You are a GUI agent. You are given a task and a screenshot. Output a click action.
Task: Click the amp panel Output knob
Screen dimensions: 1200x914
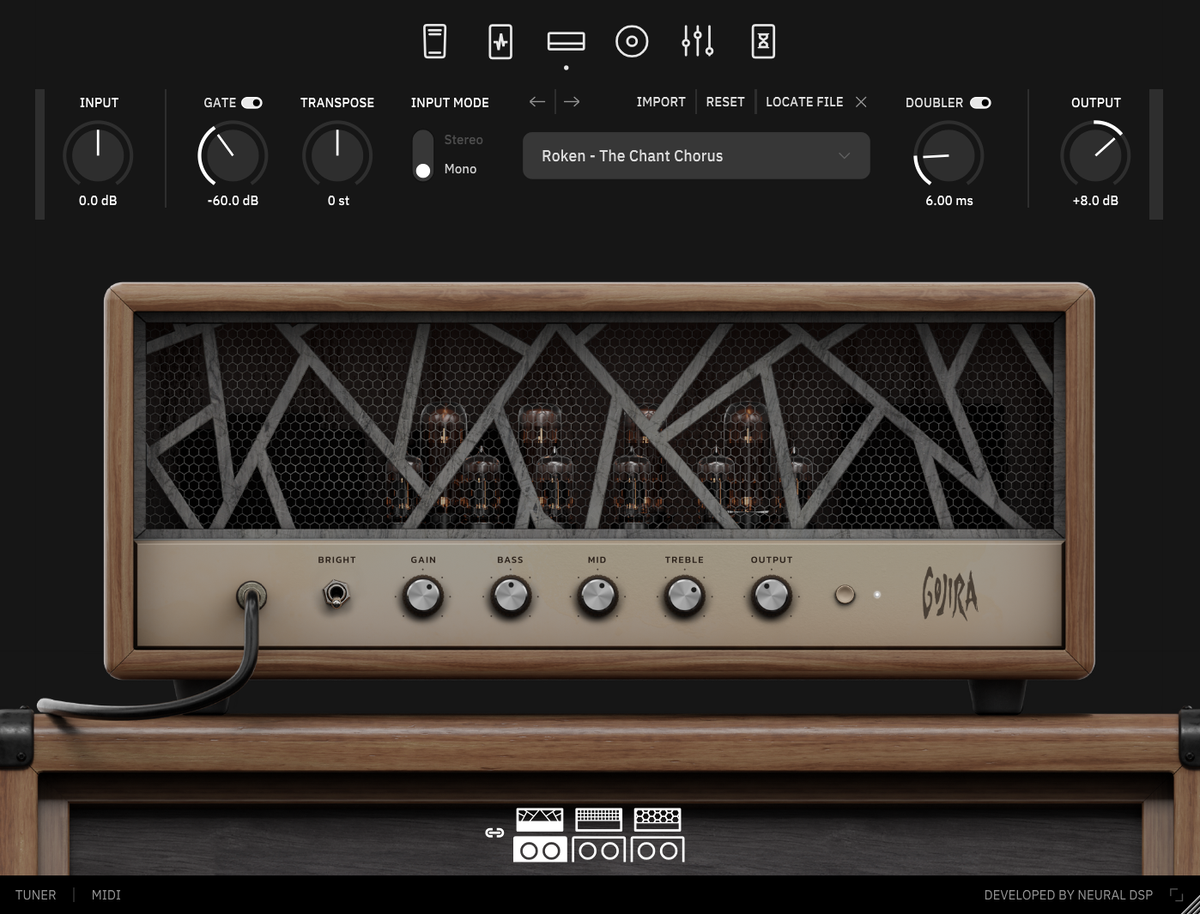tap(771, 597)
